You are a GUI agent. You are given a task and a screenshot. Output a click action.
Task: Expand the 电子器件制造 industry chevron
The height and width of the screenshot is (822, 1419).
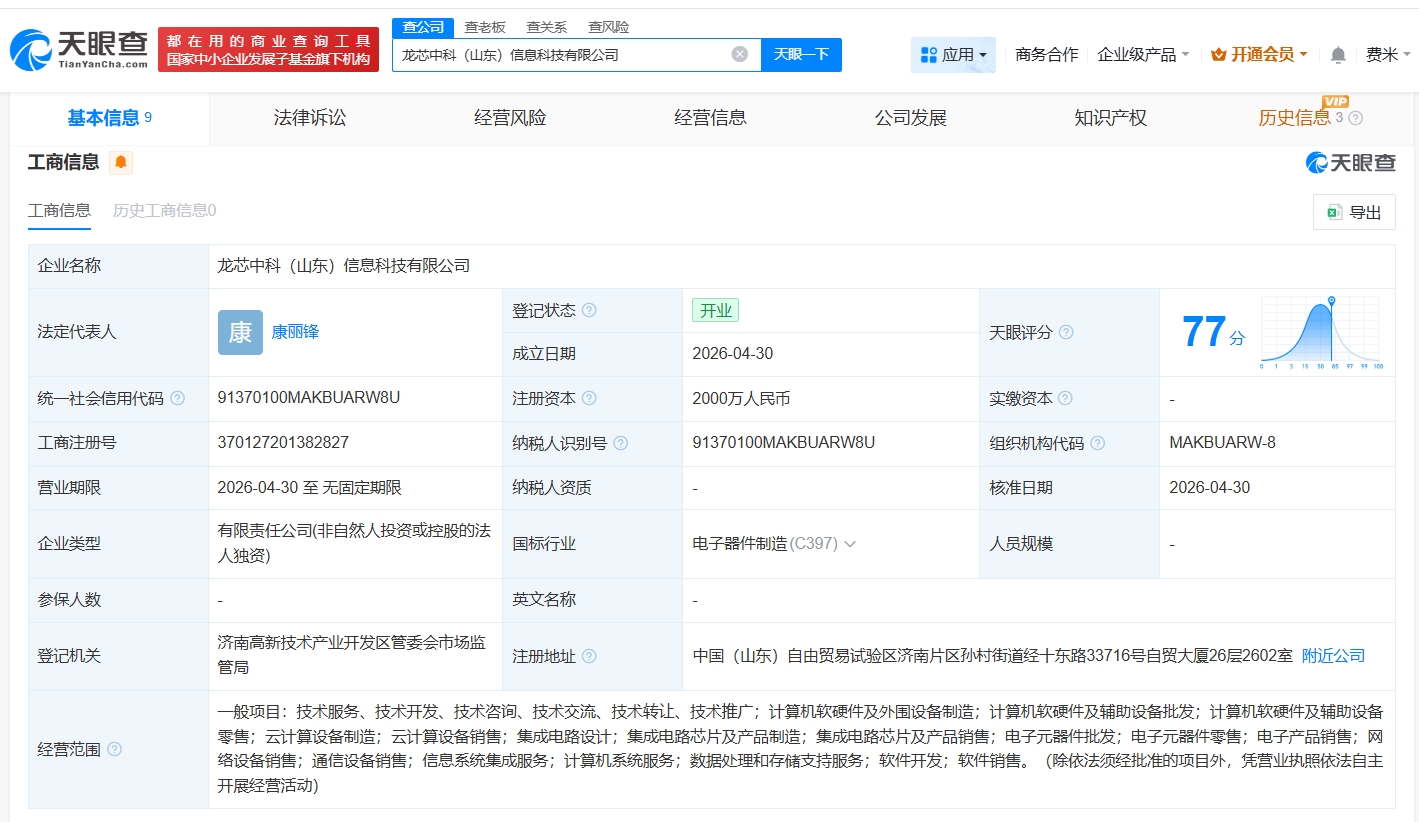(850, 544)
